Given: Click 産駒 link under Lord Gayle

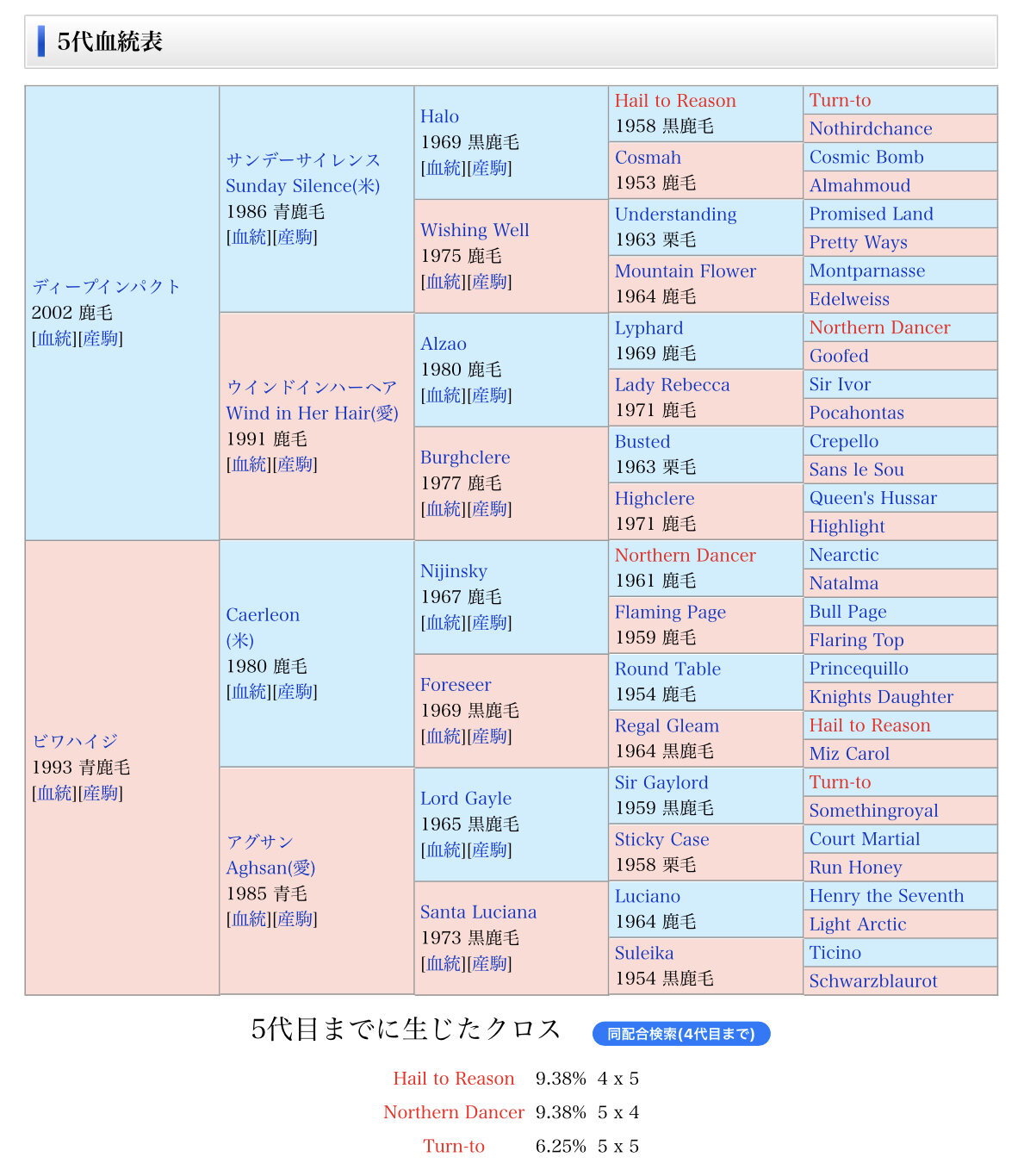Looking at the screenshot, I should coord(490,851).
